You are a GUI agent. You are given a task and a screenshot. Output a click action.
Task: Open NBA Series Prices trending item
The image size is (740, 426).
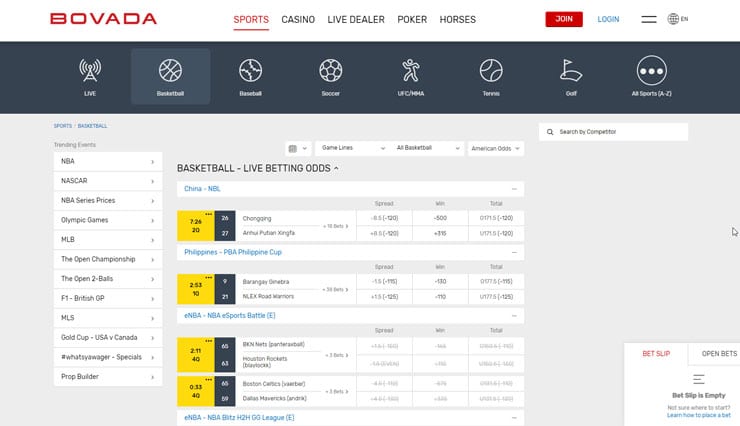[108, 200]
